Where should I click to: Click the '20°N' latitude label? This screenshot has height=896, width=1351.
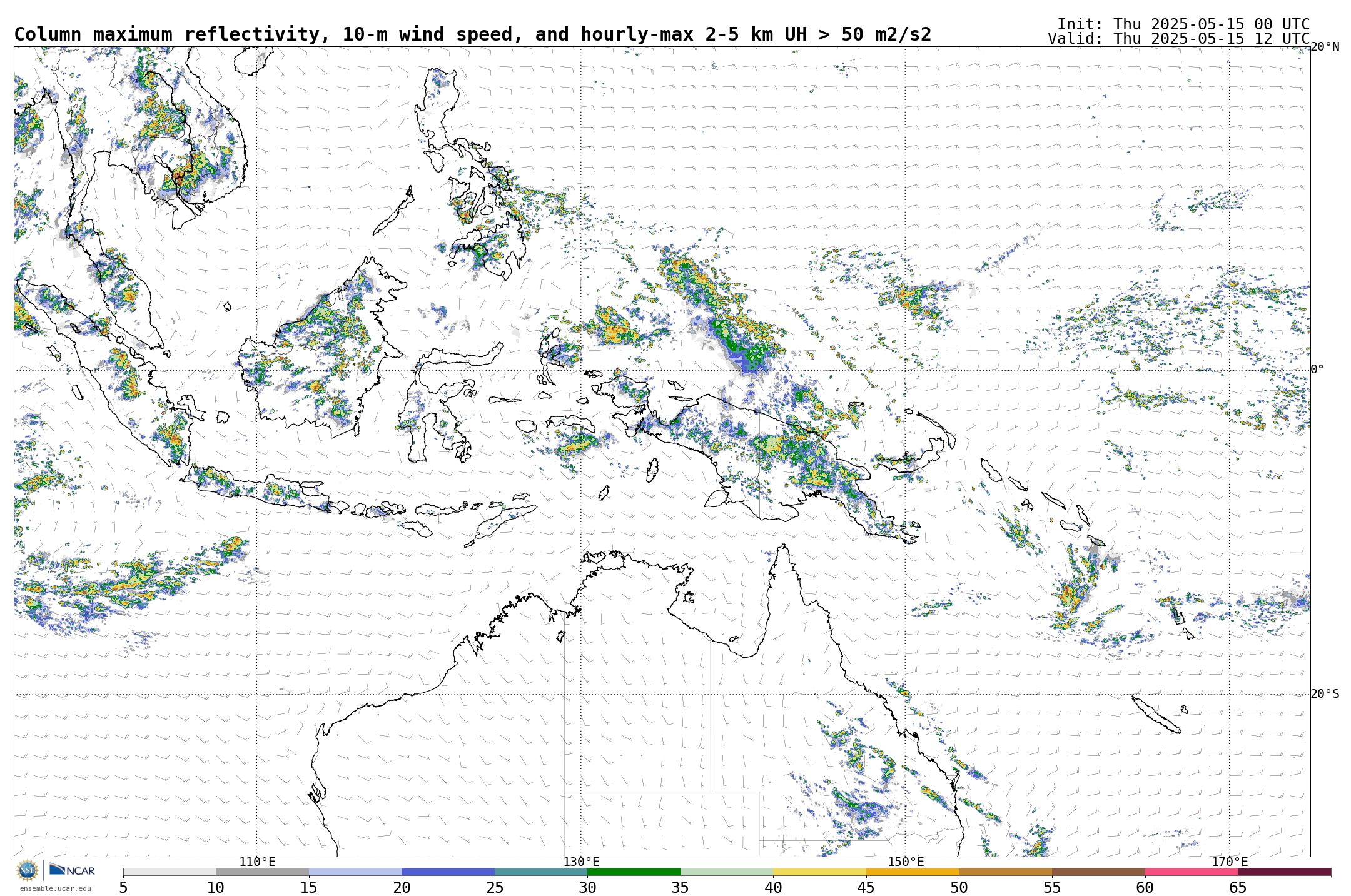[x=1325, y=47]
